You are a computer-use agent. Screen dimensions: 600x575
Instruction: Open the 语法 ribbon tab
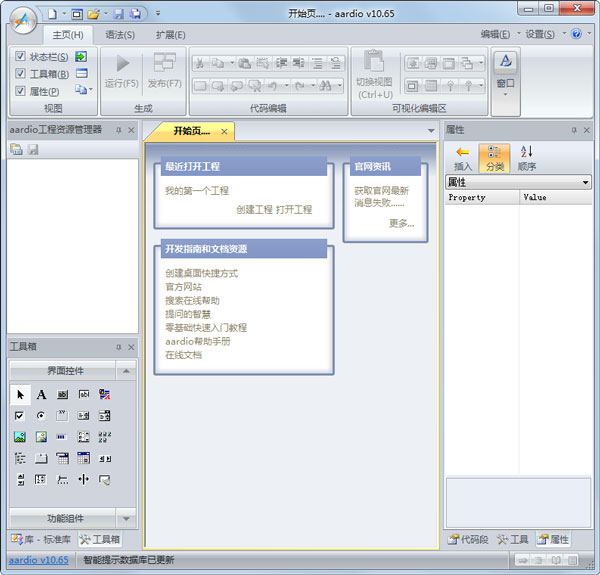[x=121, y=34]
